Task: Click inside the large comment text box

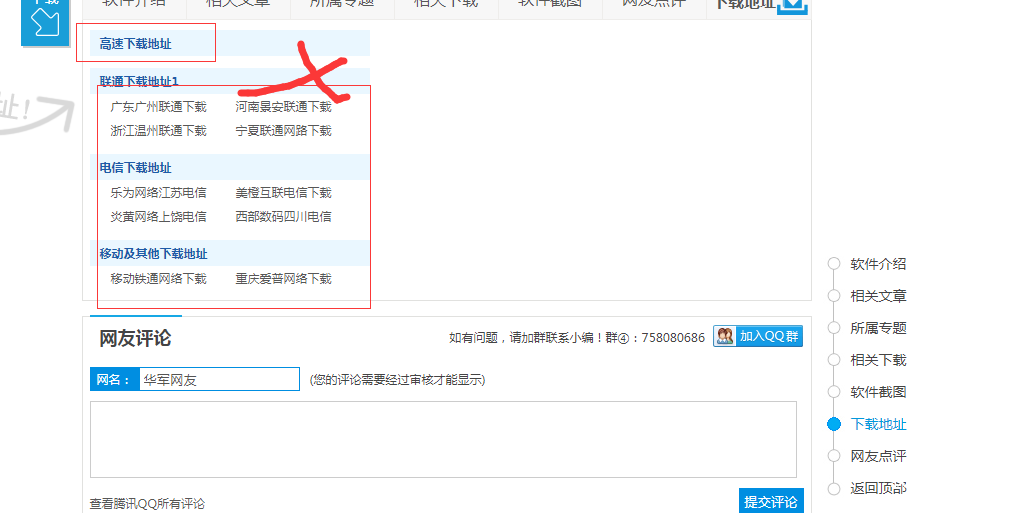Action: pos(443,440)
